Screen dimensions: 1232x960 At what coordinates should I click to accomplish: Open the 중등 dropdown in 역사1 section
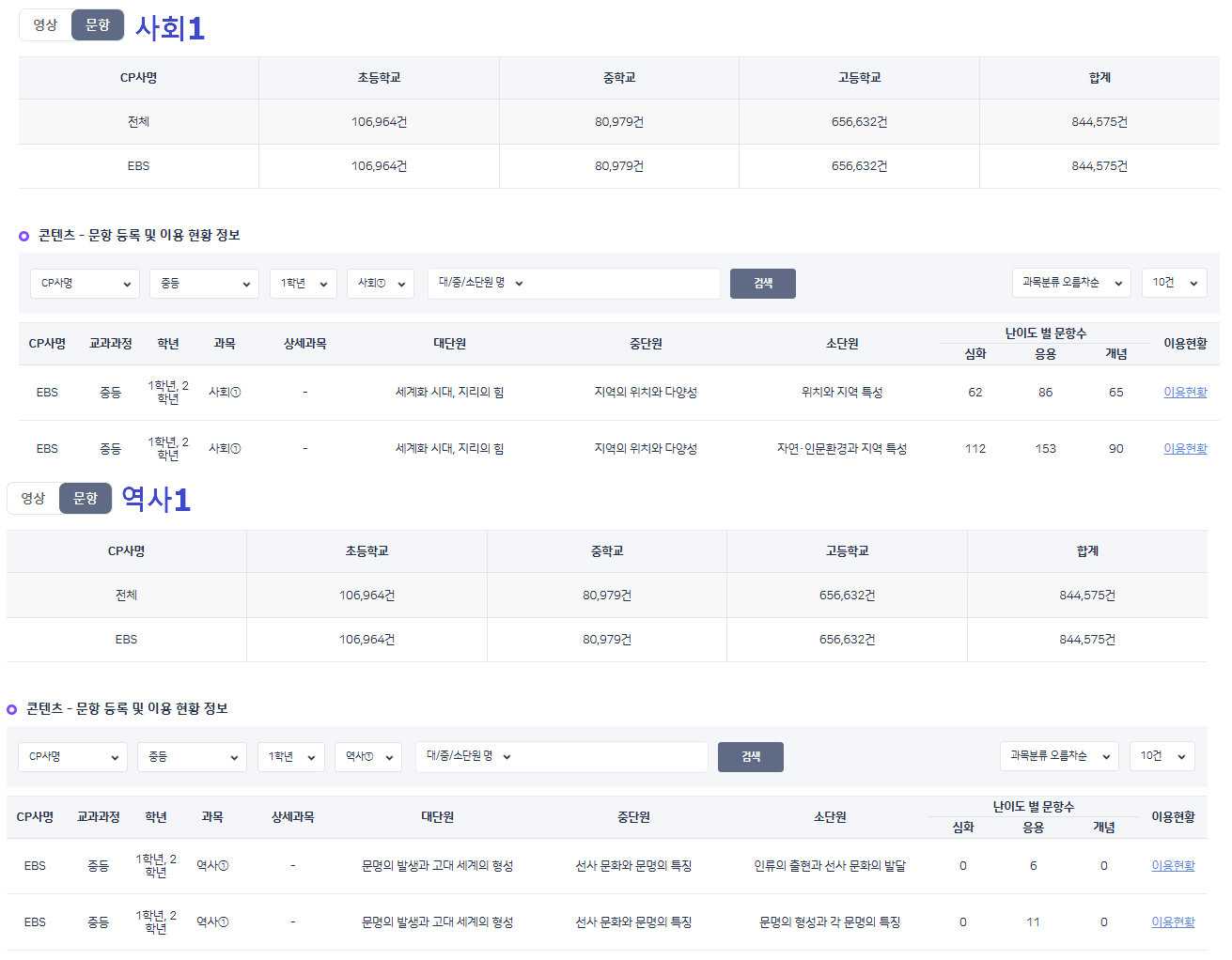192,757
